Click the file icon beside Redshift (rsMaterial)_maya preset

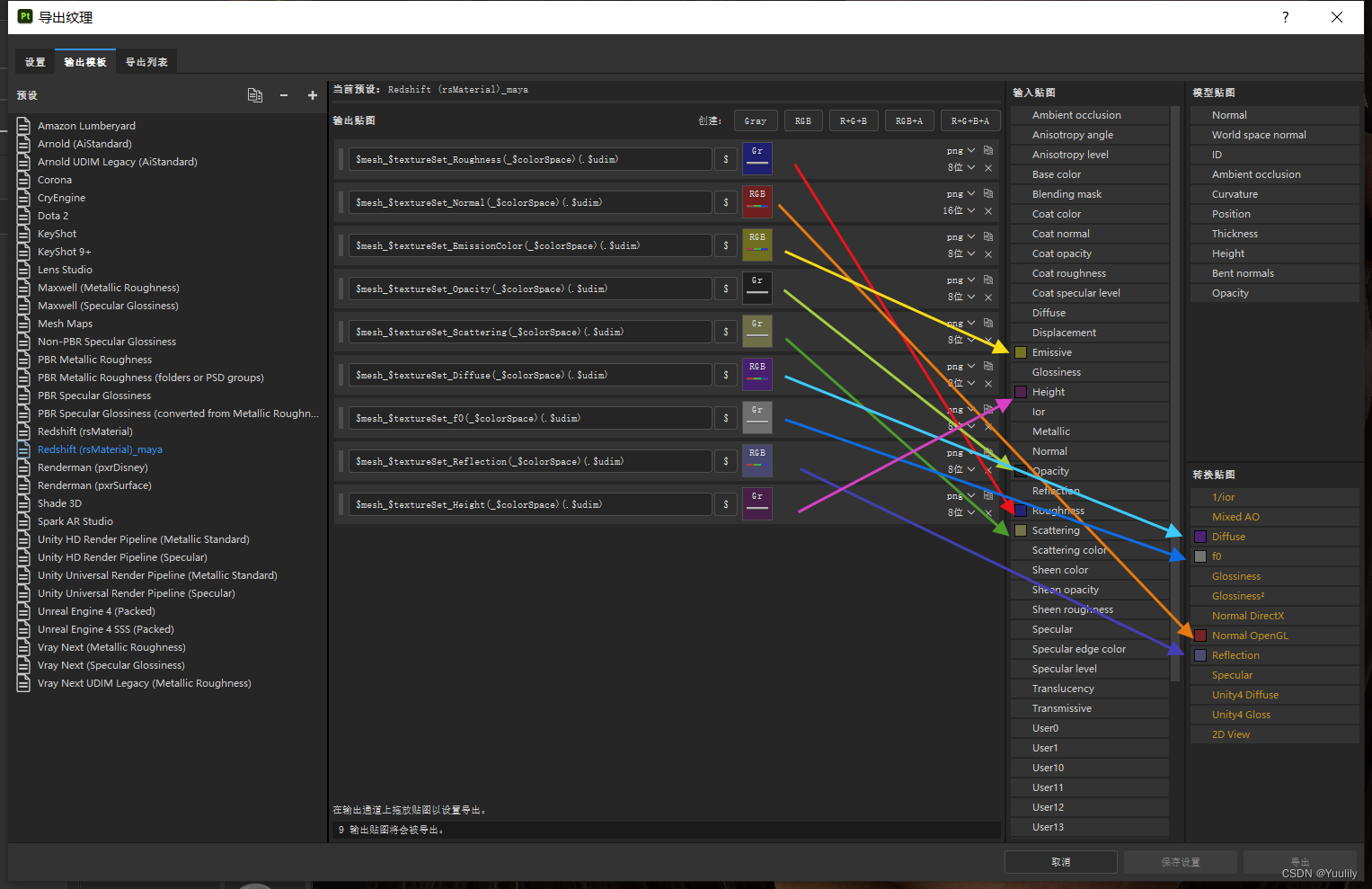(23, 449)
